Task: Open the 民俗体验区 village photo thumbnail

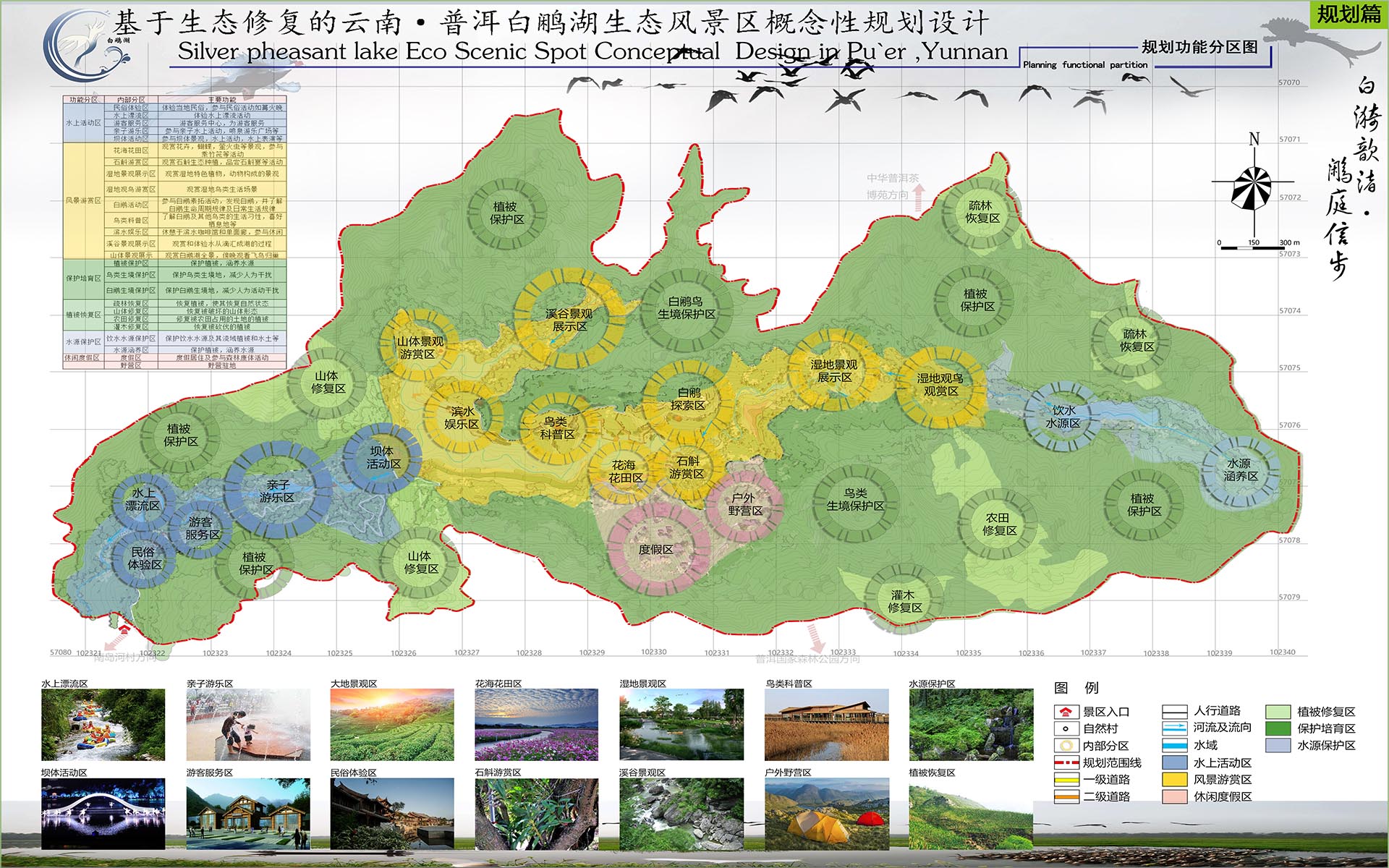Action: point(392,814)
